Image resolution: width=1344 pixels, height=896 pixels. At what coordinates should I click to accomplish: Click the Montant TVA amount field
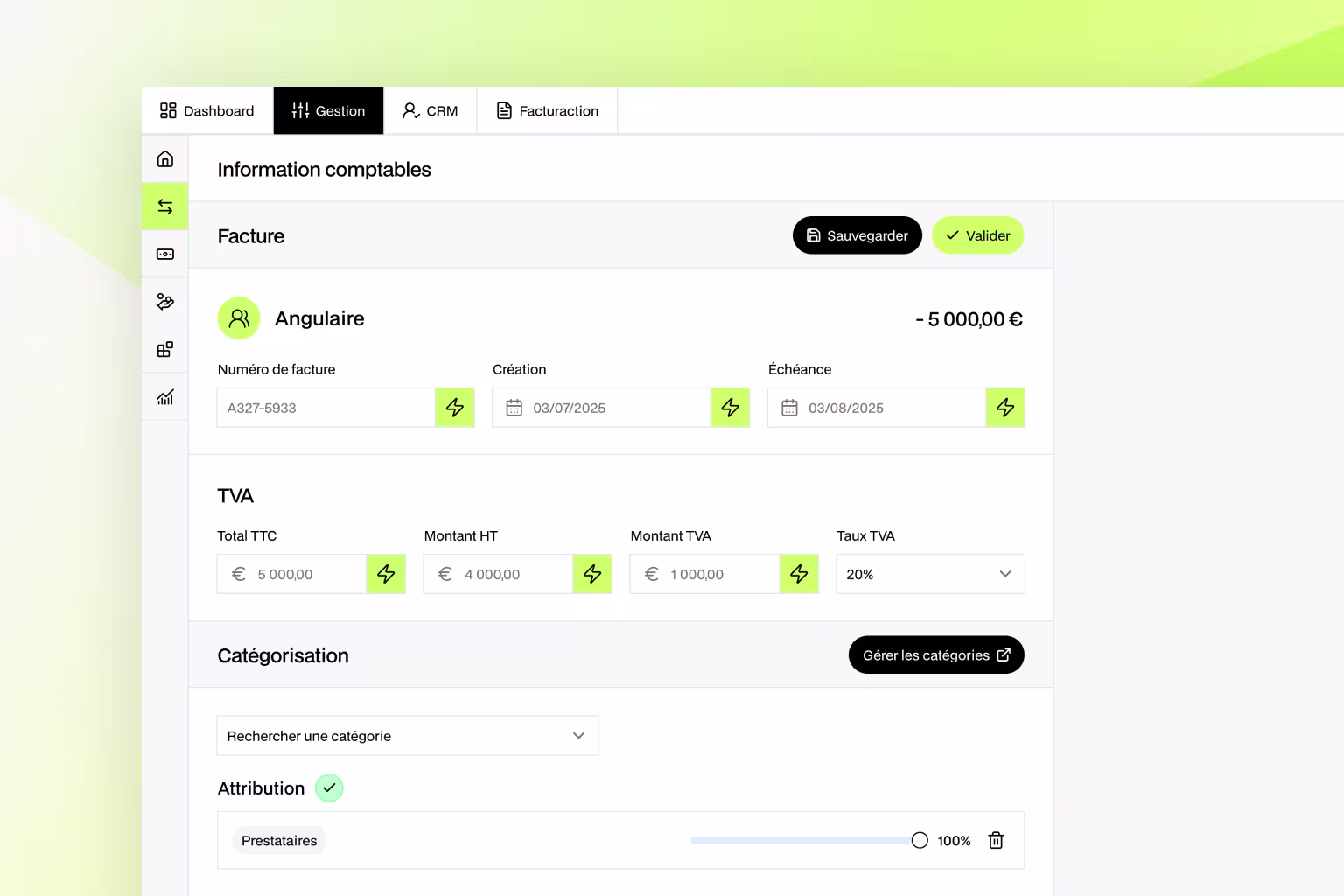click(704, 574)
